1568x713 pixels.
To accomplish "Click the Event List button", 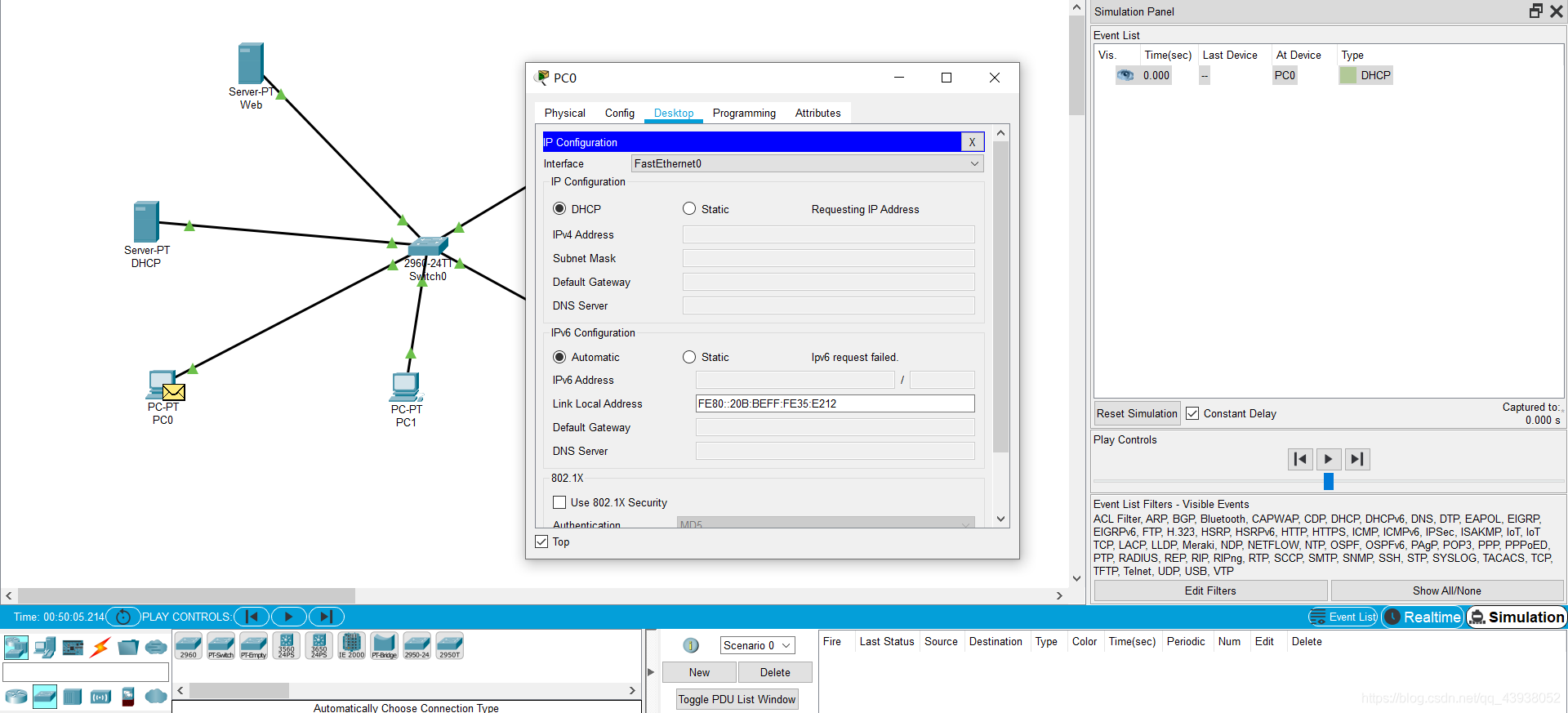I will coord(1343,617).
